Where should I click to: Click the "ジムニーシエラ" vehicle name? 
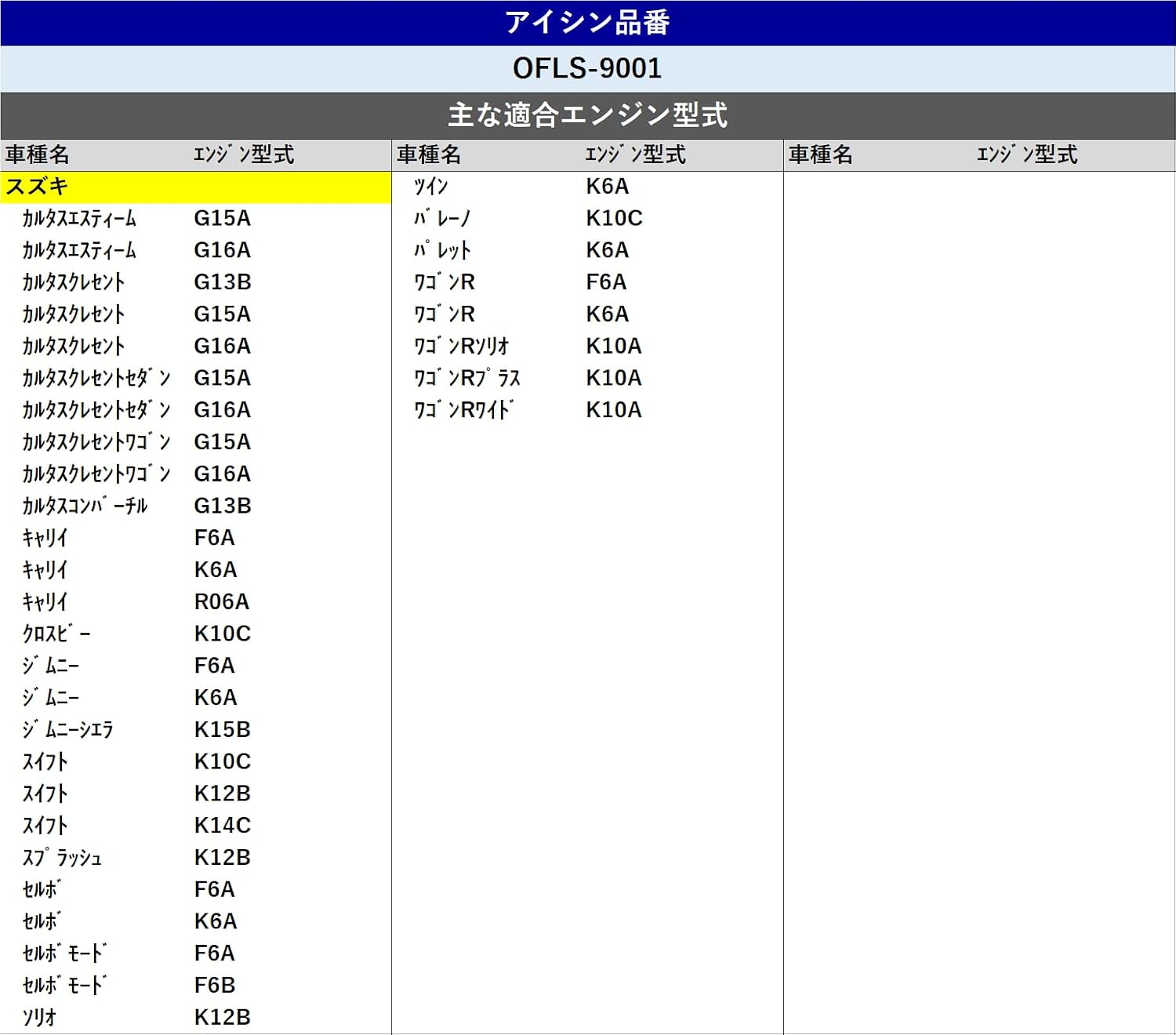(67, 730)
